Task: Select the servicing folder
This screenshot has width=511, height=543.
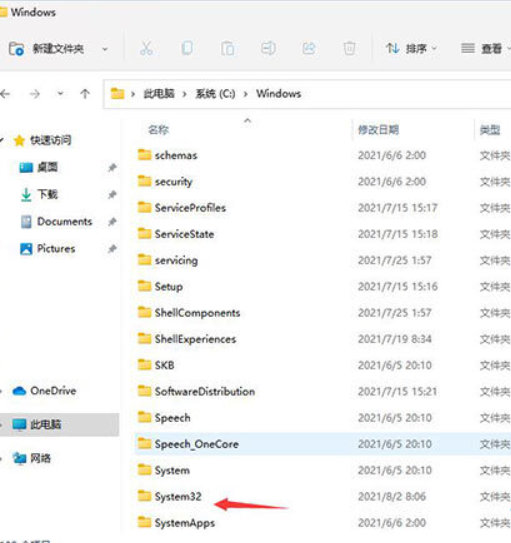Action: click(x=176, y=261)
